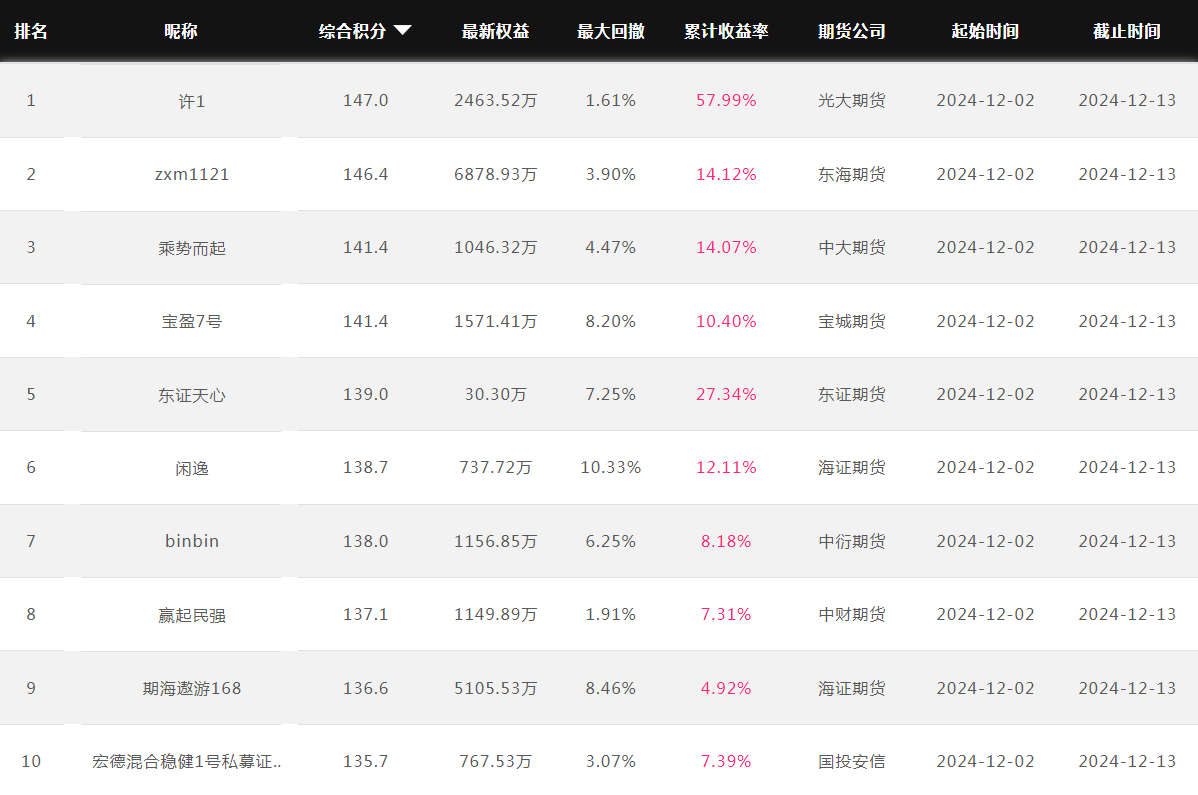
Task: Select the equity value 1046.32万
Action: coord(495,247)
